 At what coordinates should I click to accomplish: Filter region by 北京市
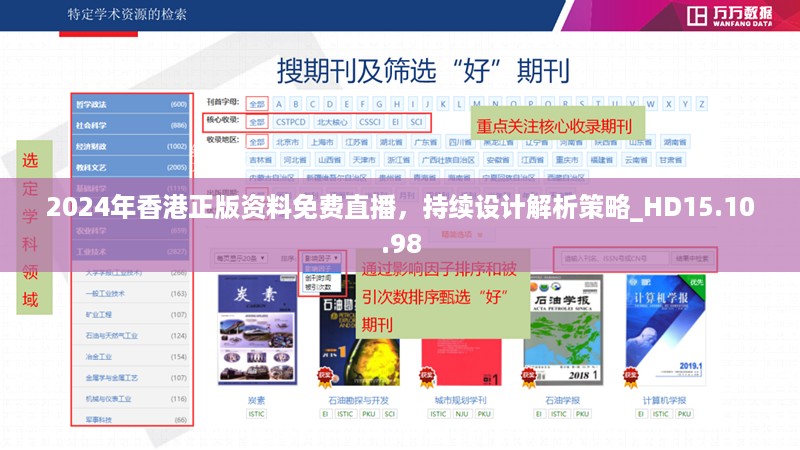288,142
